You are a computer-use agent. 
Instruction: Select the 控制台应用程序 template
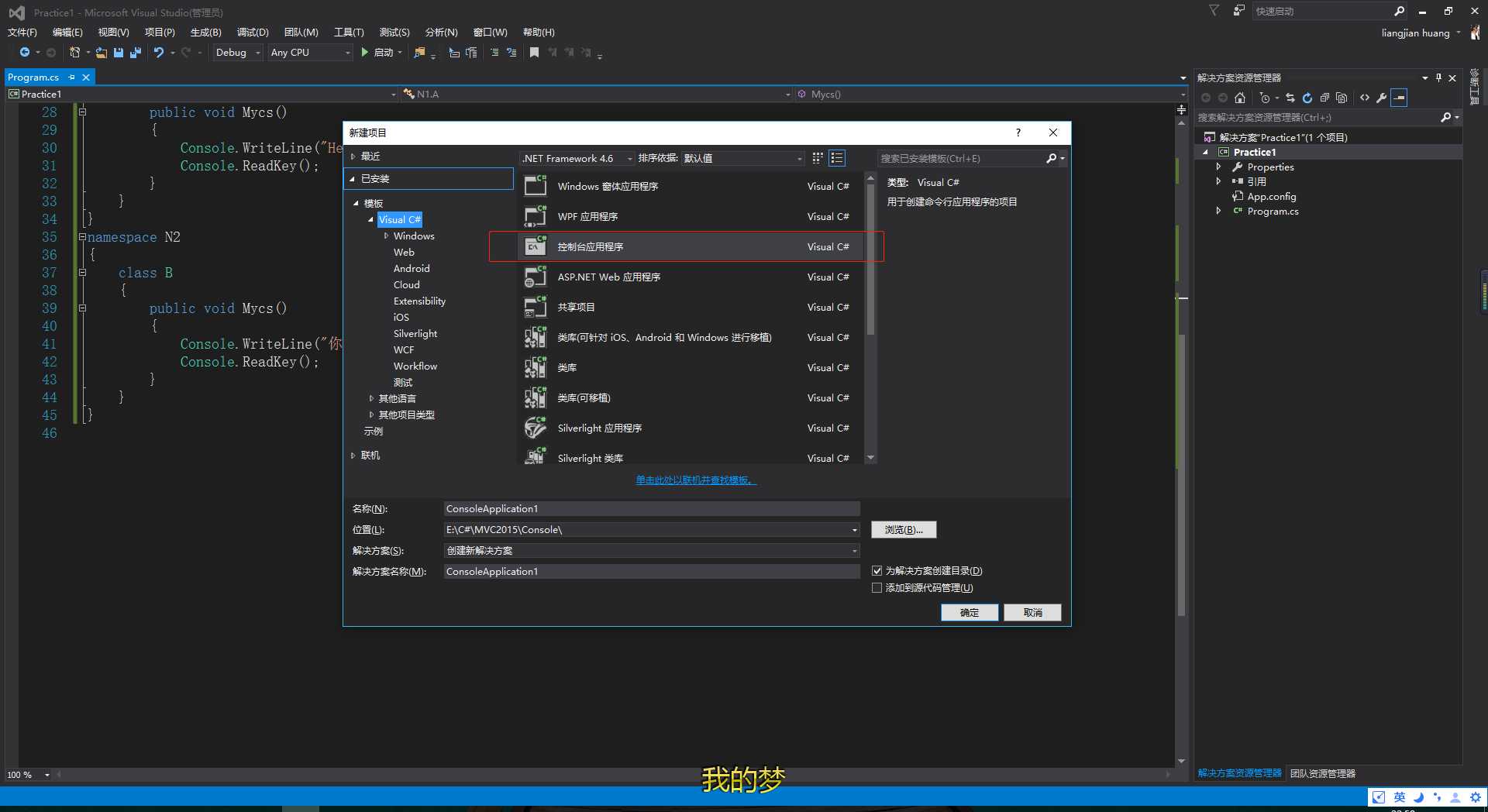[690, 246]
